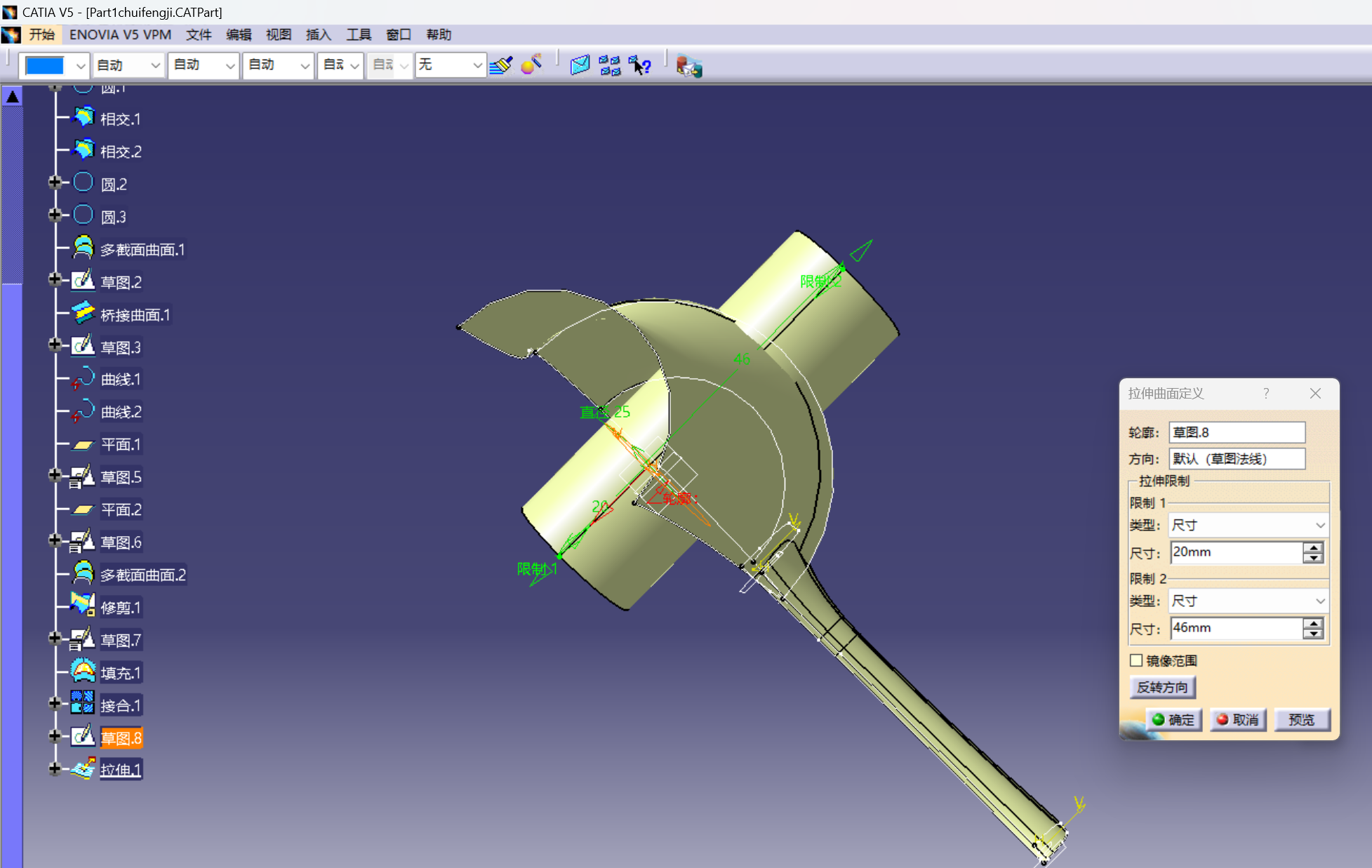Viewport: 1372px width, 868px height.
Task: Select the 桥接曲面.1 blend icon
Action: click(84, 313)
